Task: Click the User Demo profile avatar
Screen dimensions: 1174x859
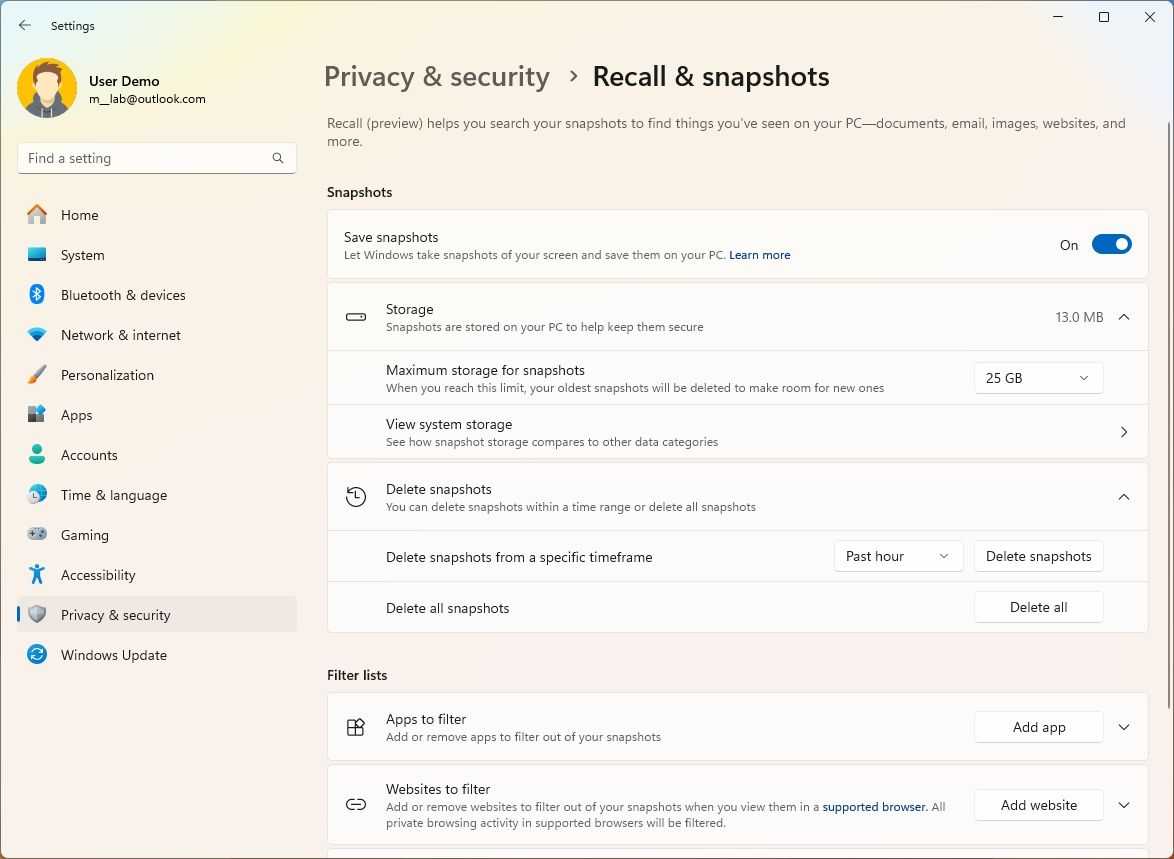Action: (x=47, y=88)
